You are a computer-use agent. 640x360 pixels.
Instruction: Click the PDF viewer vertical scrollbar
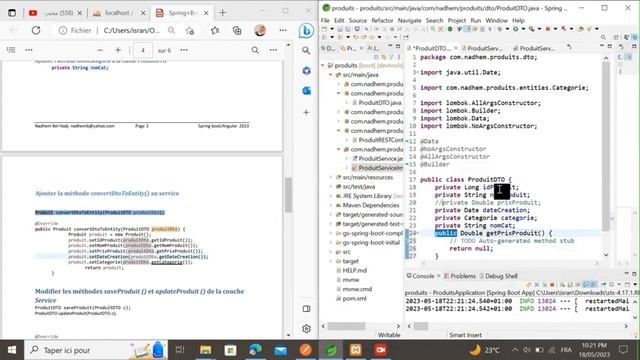click(x=289, y=195)
